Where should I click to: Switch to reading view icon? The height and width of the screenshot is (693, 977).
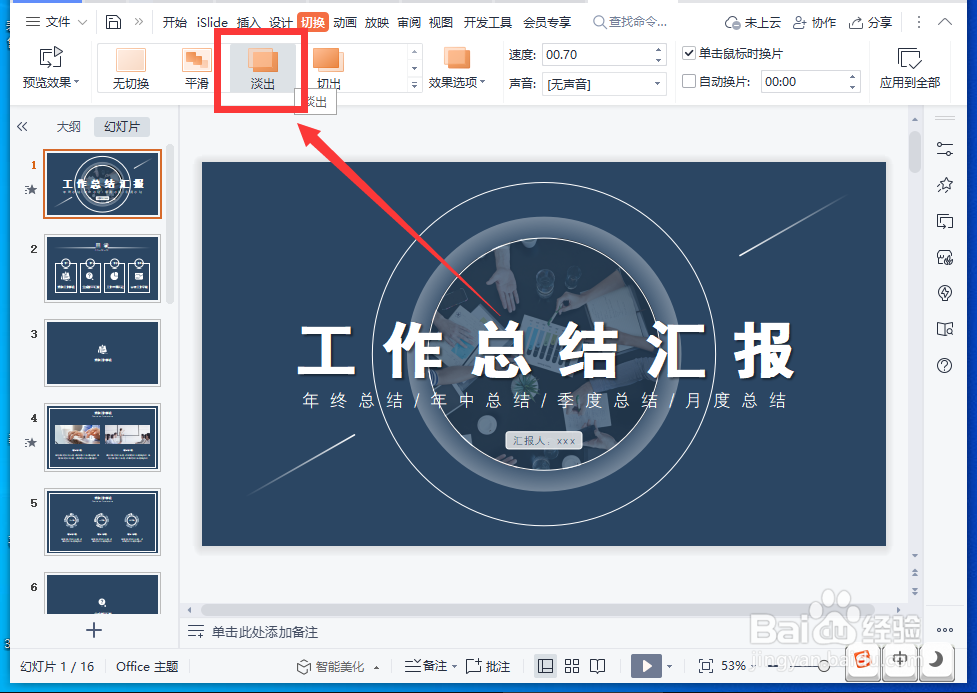click(598, 666)
